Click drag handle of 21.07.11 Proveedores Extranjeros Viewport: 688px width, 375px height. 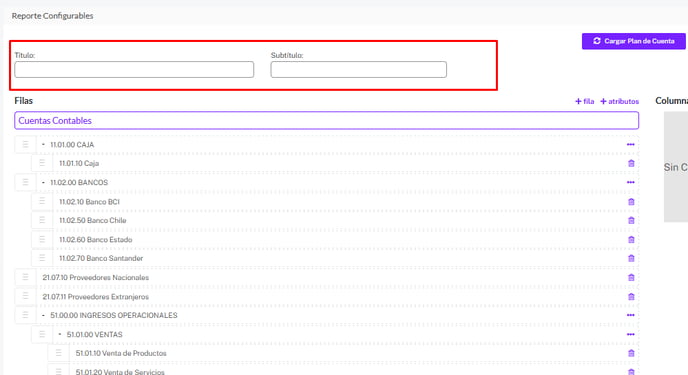[25, 296]
